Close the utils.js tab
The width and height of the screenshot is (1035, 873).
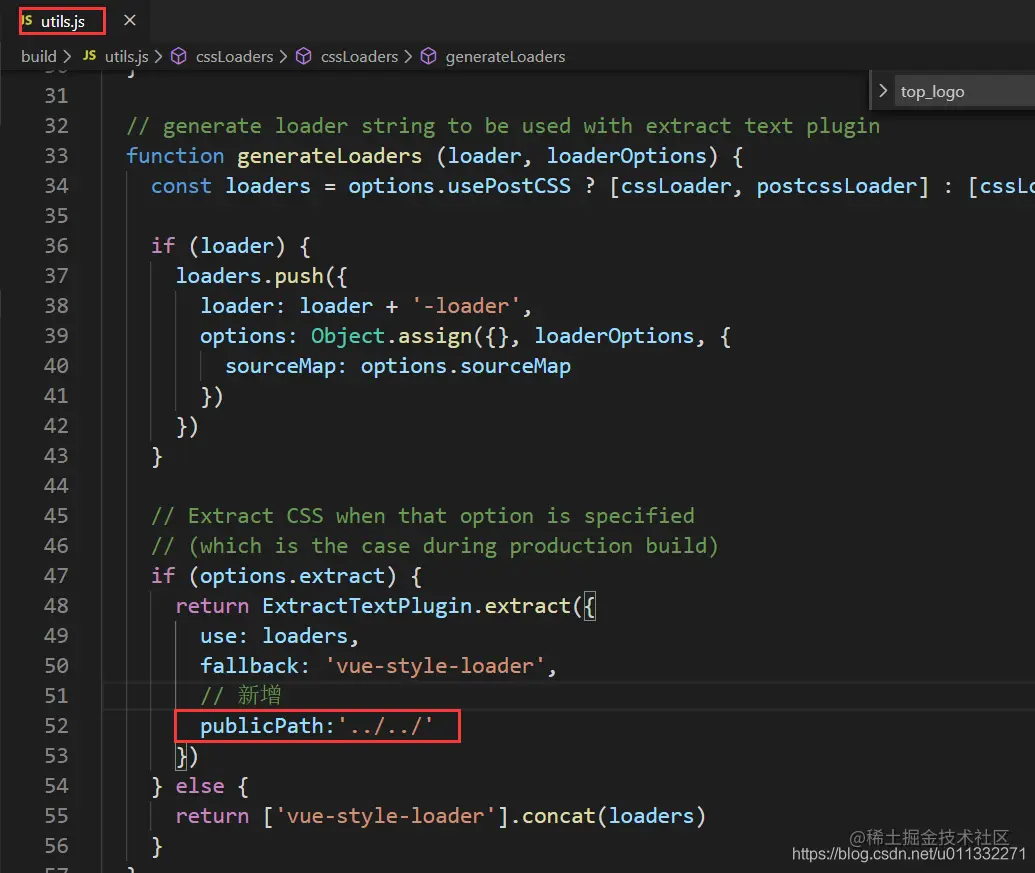[x=130, y=20]
